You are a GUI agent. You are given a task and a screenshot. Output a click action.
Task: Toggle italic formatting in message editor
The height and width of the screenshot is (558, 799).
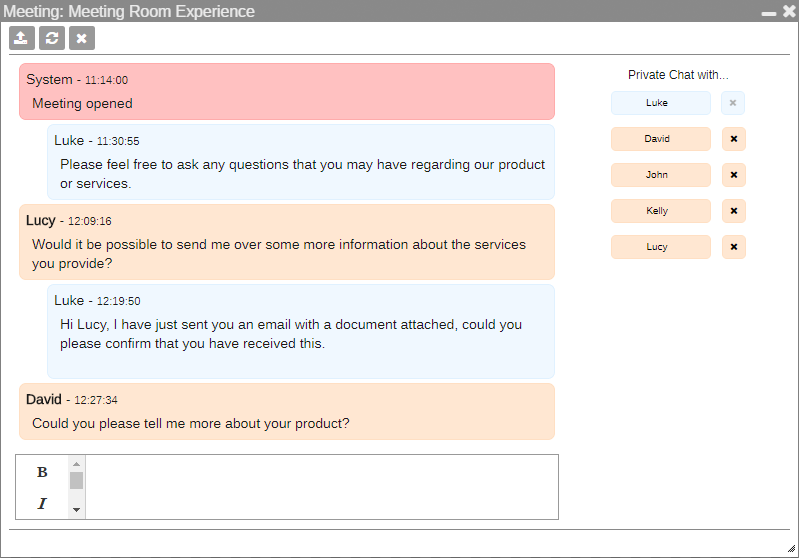point(42,503)
